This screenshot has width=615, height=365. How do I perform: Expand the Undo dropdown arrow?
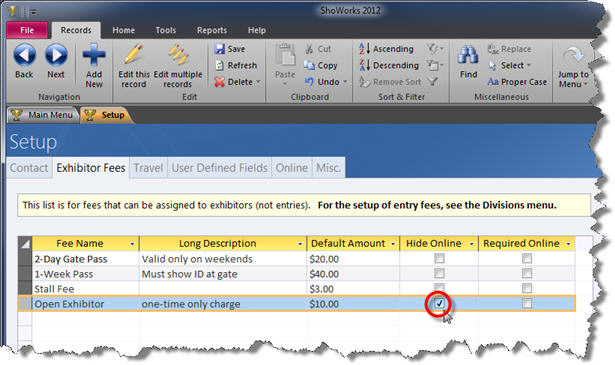pyautogui.click(x=345, y=82)
